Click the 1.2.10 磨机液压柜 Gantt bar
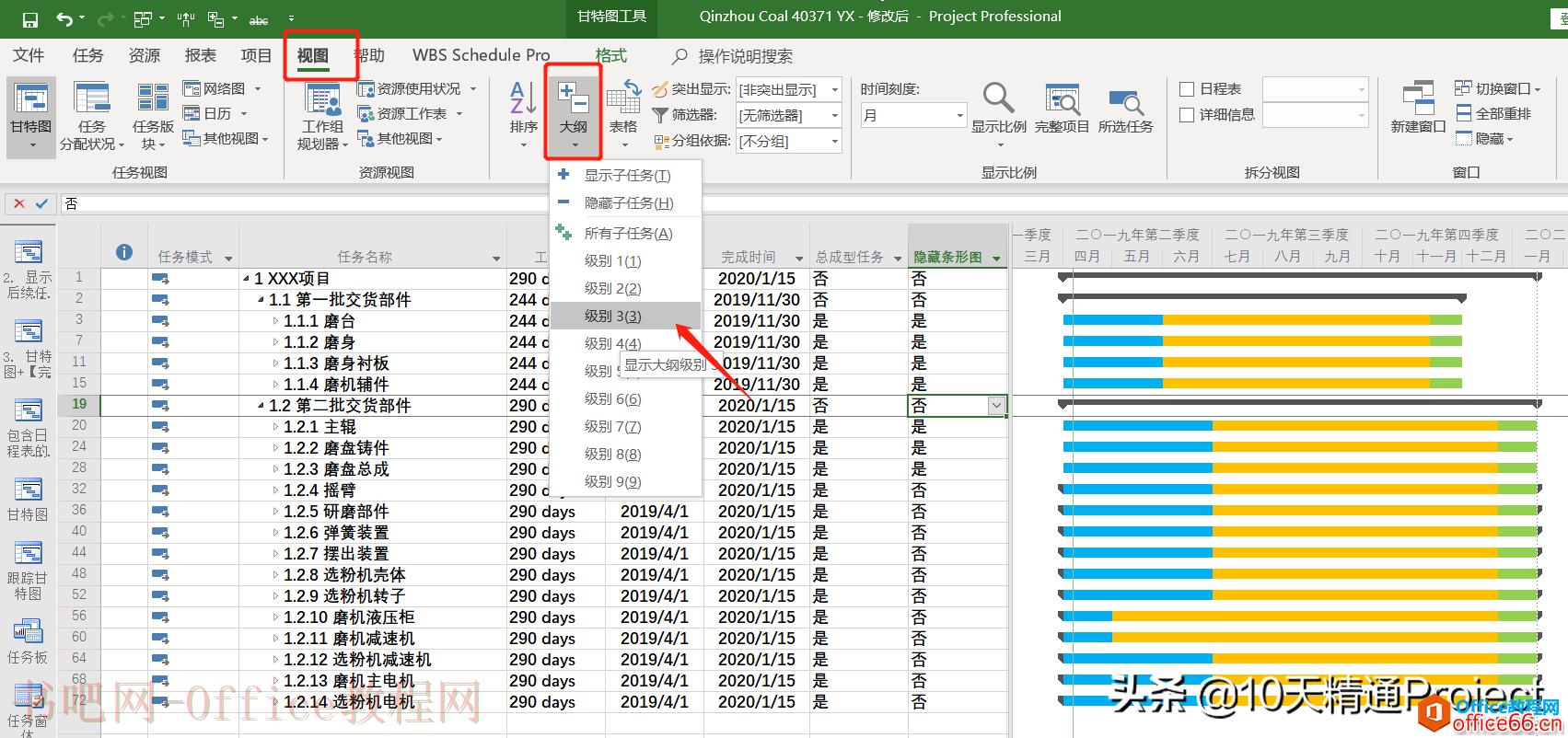 click(x=1300, y=617)
